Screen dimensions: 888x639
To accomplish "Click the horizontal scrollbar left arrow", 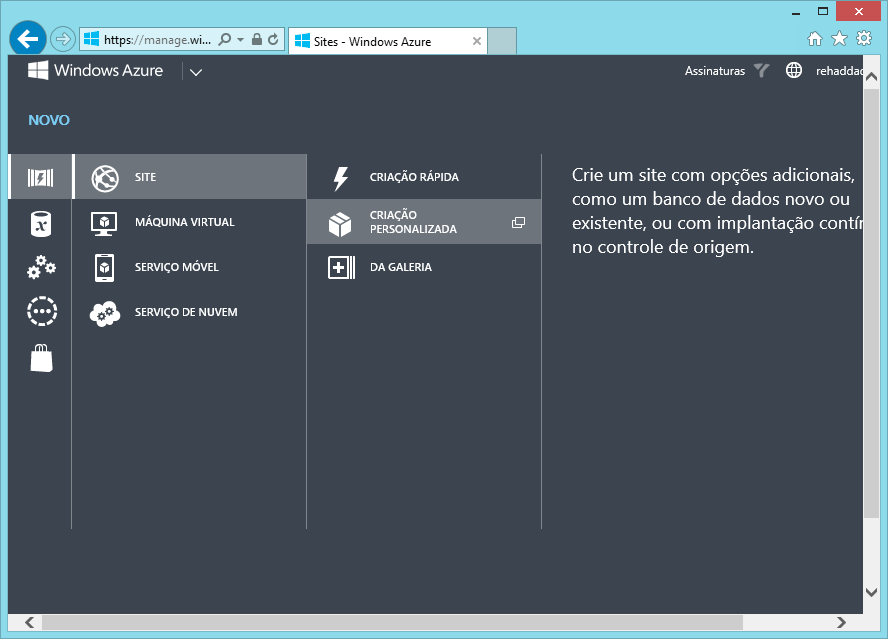I will tap(29, 623).
